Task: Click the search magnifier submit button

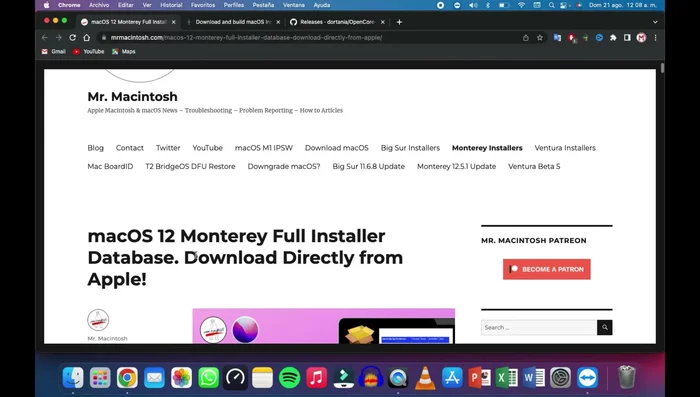Action: [x=605, y=327]
